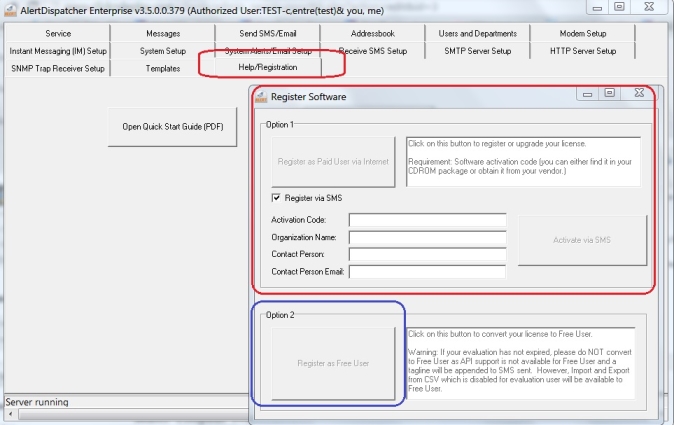Untick the Register via SMS checkbox
Image resolution: width=674 pixels, height=425 pixels.
coord(276,198)
